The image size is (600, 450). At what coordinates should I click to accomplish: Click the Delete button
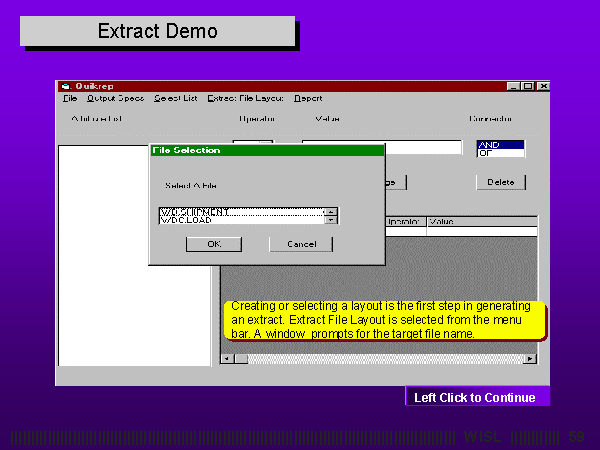click(501, 182)
